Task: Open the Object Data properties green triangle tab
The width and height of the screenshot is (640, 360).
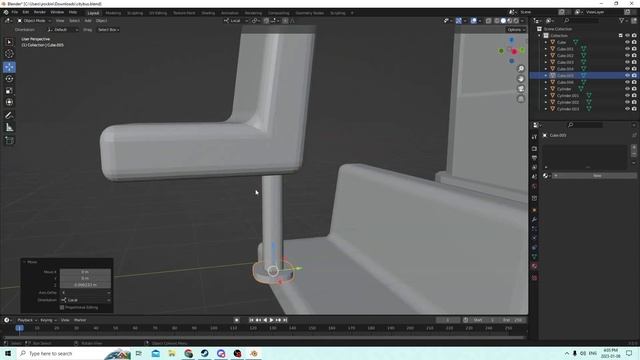Action: (x=534, y=257)
